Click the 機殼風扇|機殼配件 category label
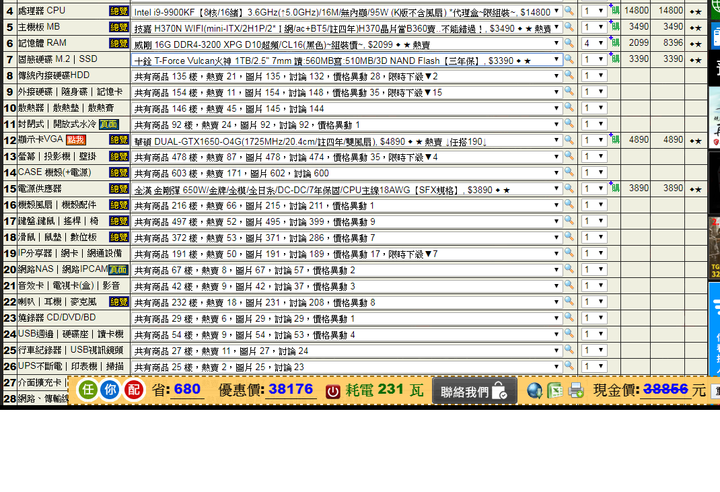Viewport: 720px width, 492px height. click(57, 204)
